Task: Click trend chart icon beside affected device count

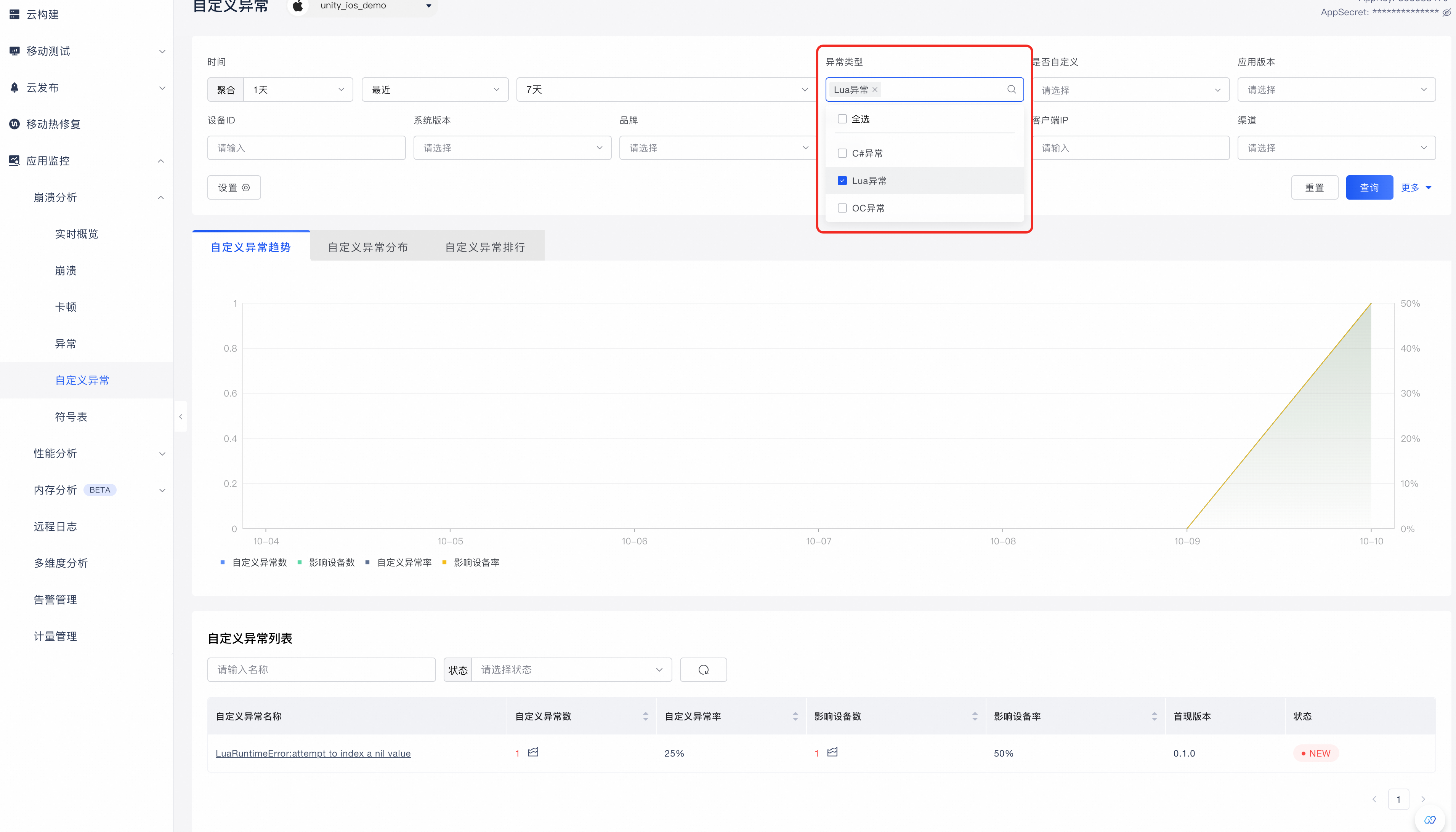Action: [832, 752]
